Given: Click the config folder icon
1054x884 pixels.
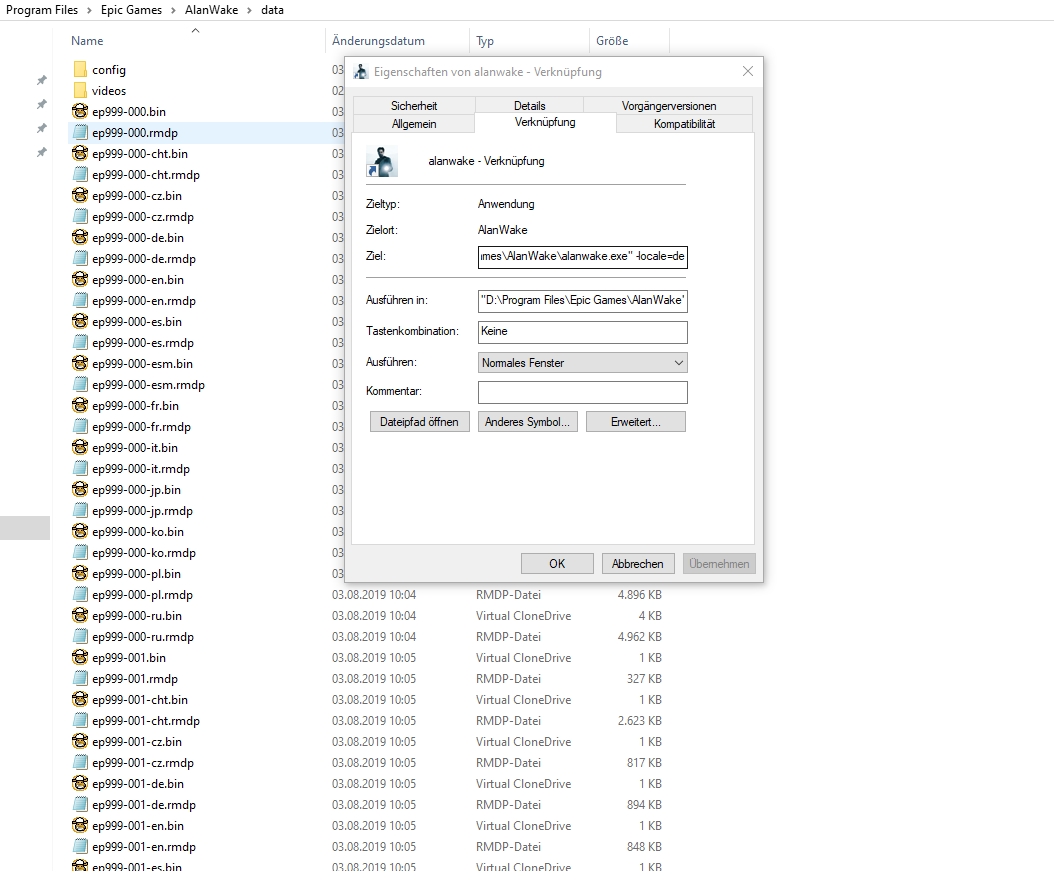Looking at the screenshot, I should click(80, 69).
